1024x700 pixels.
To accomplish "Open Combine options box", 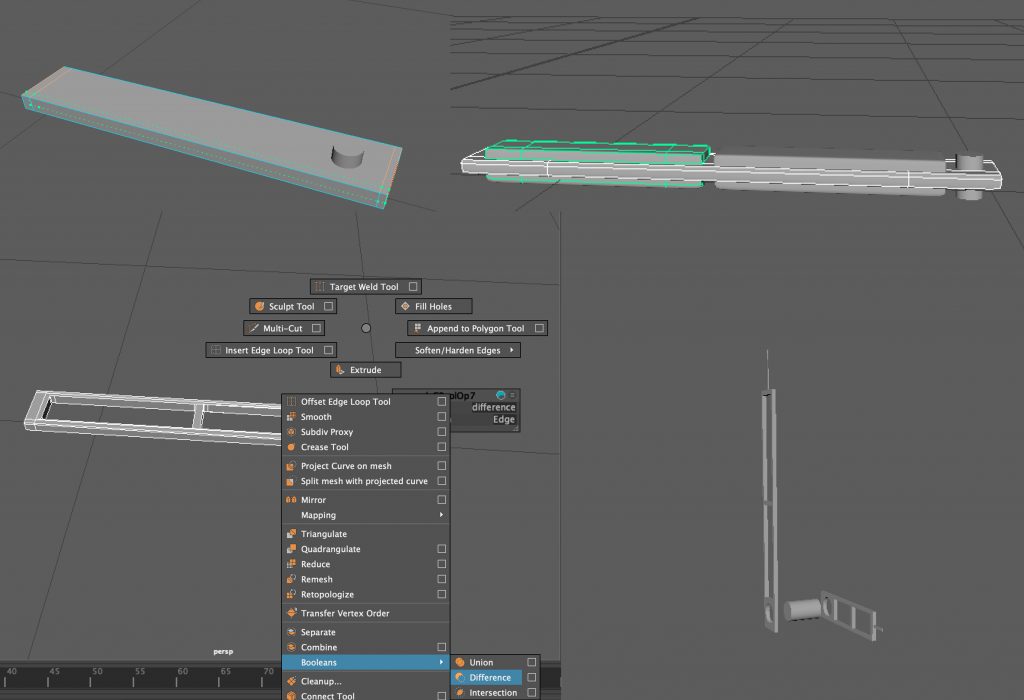I will (x=441, y=647).
